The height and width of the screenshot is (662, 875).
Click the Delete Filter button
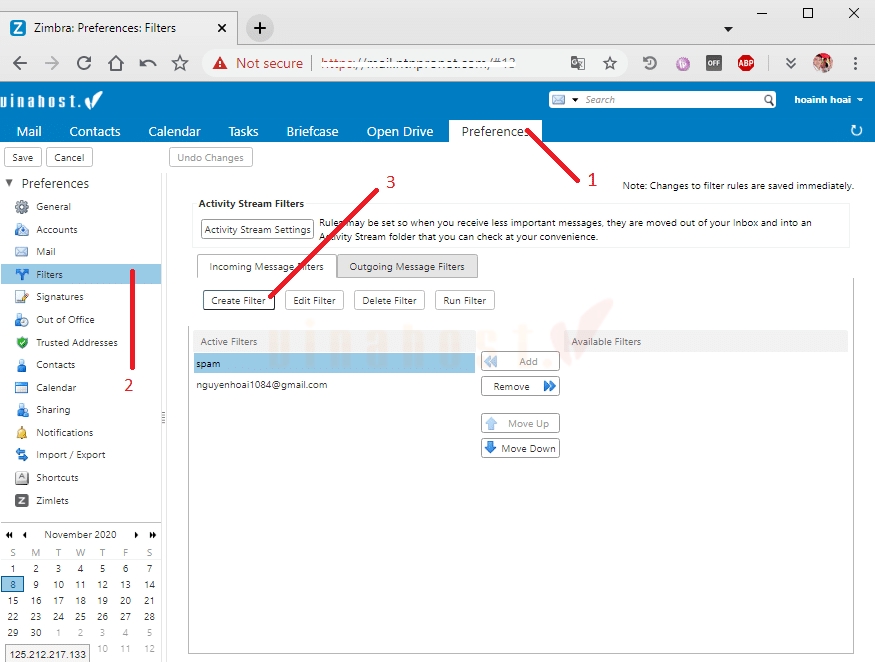(x=389, y=300)
